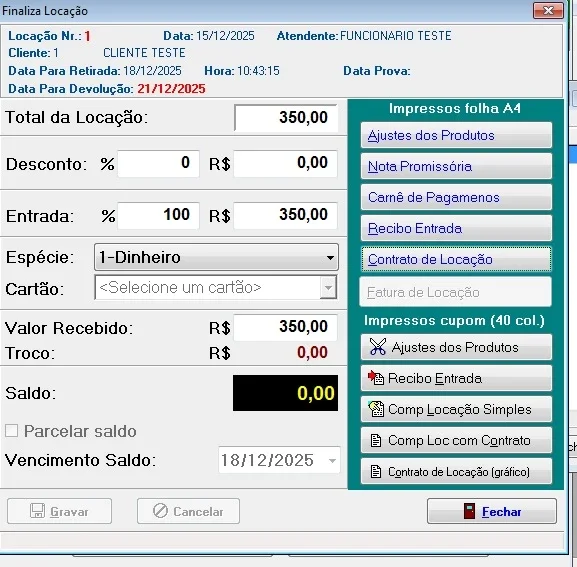
Task: Expand the Cartão selection dropdown arrow
Action: coord(328,287)
